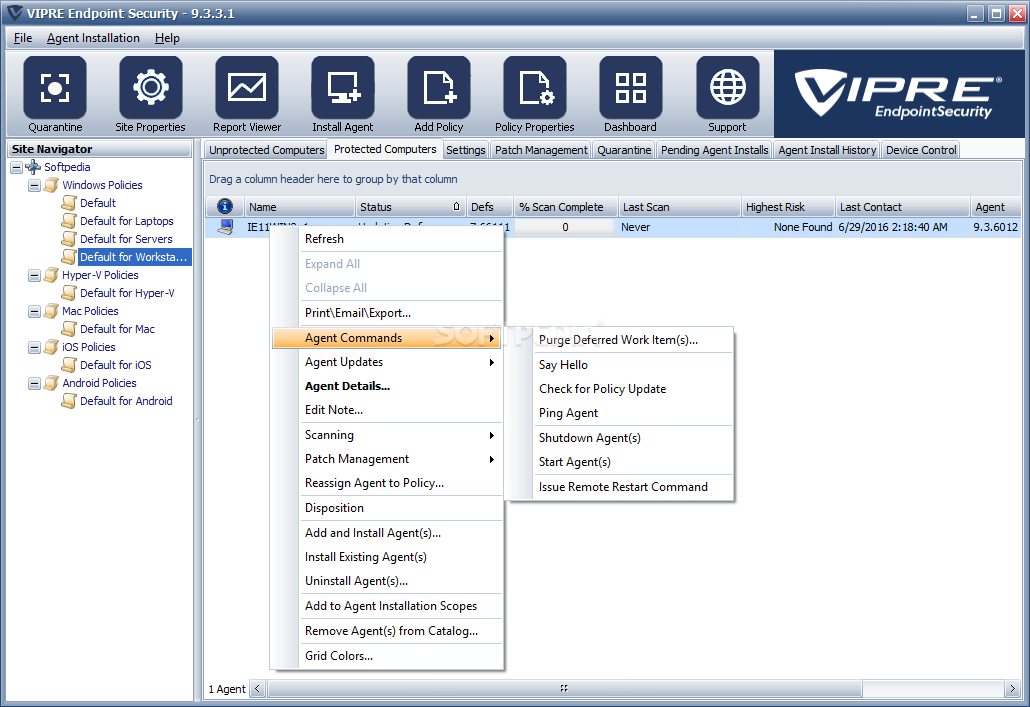Screen dimensions: 1030x707
Task: Click the Add Policy toolbar icon
Action: click(x=439, y=87)
